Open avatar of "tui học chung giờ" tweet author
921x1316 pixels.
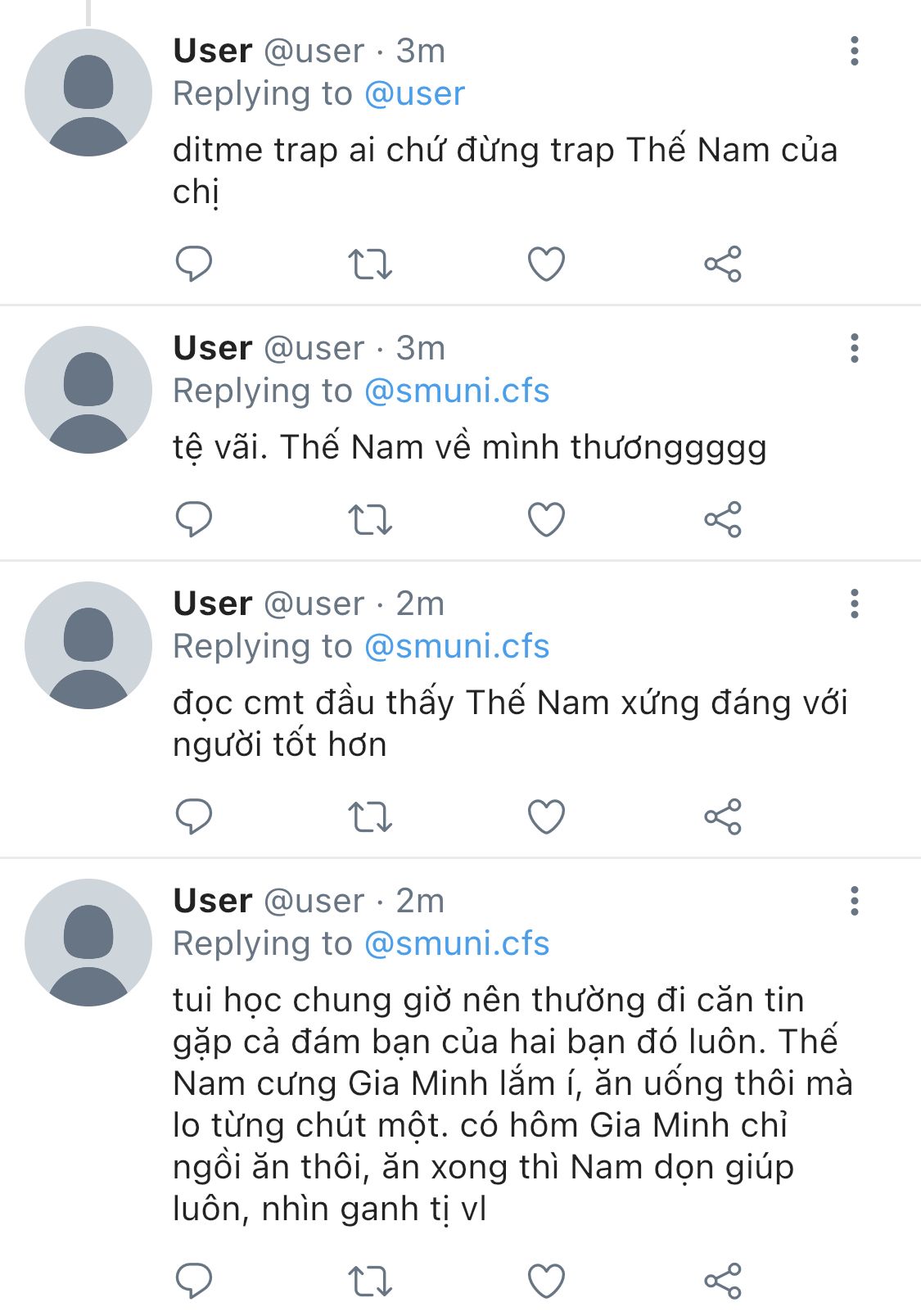point(88,943)
